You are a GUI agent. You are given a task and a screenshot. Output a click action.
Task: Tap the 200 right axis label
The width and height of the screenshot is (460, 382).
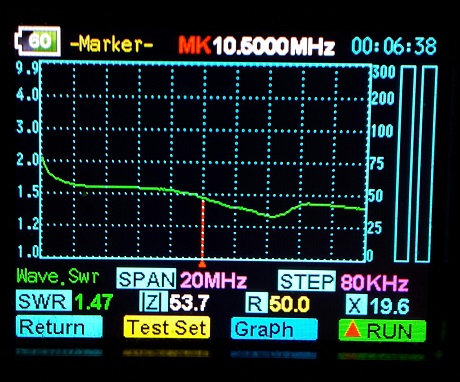click(x=383, y=98)
